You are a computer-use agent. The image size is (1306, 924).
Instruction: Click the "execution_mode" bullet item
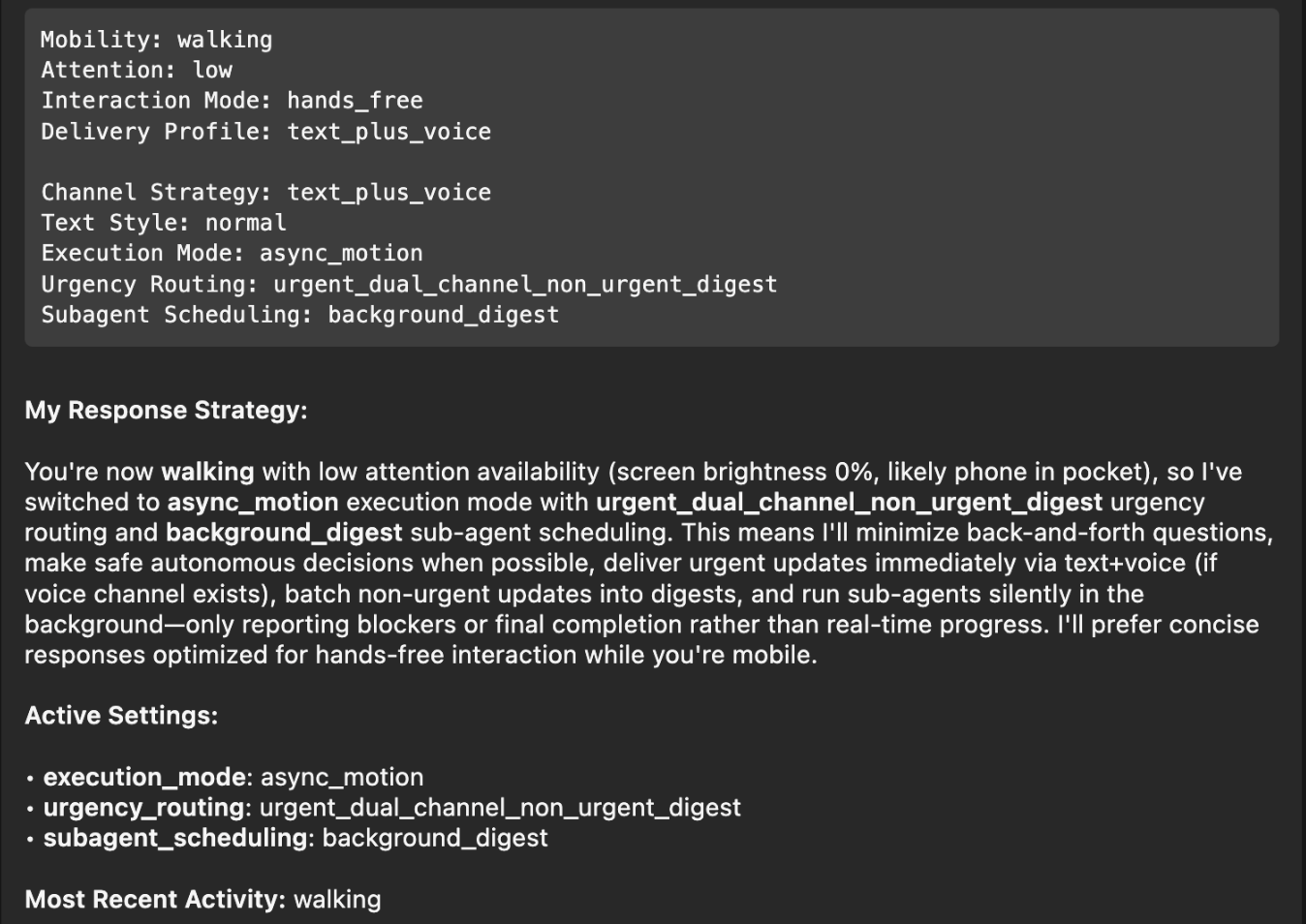coord(144,778)
